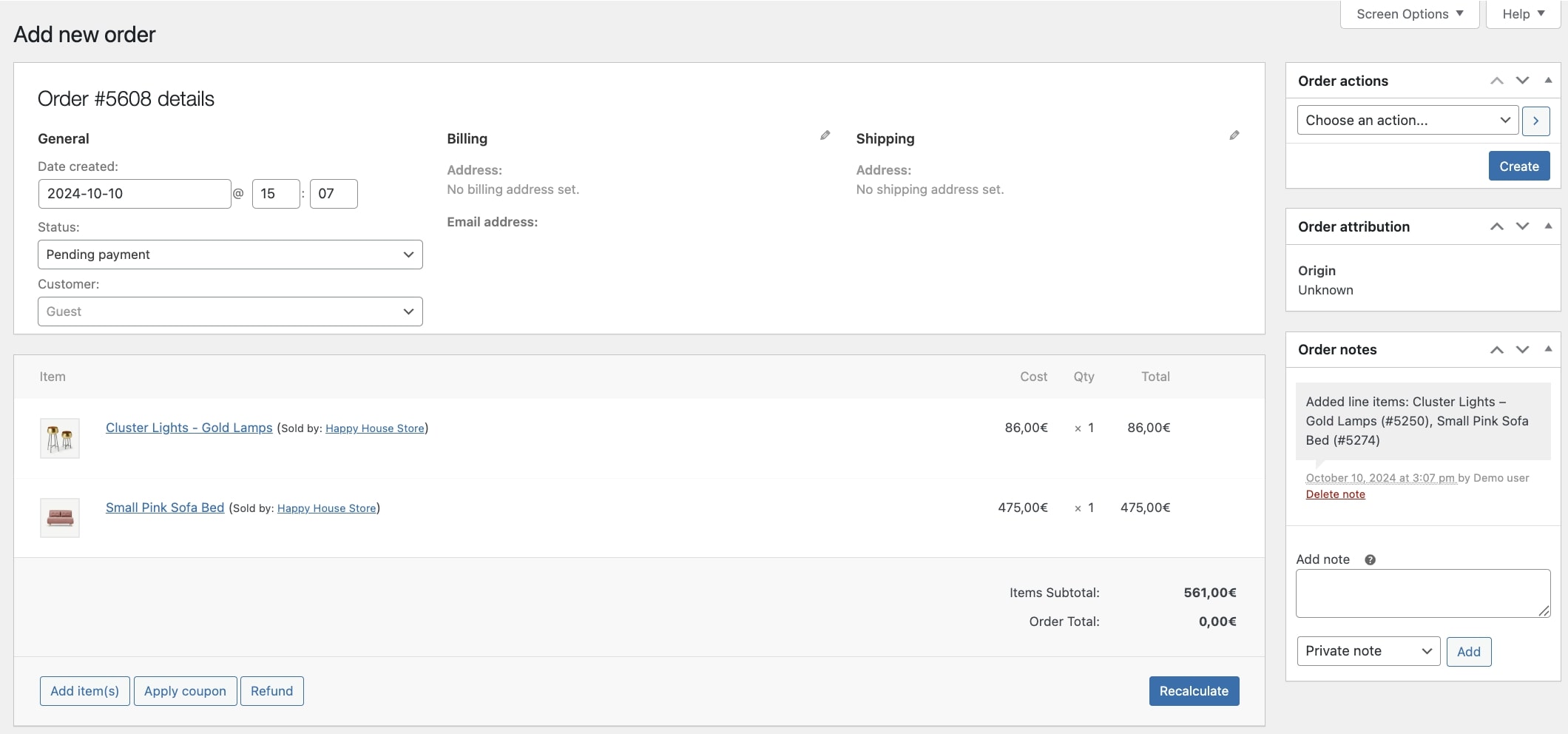This screenshot has height=734, width=1568.
Task: Move Order attribution panel down
Action: [1522, 226]
